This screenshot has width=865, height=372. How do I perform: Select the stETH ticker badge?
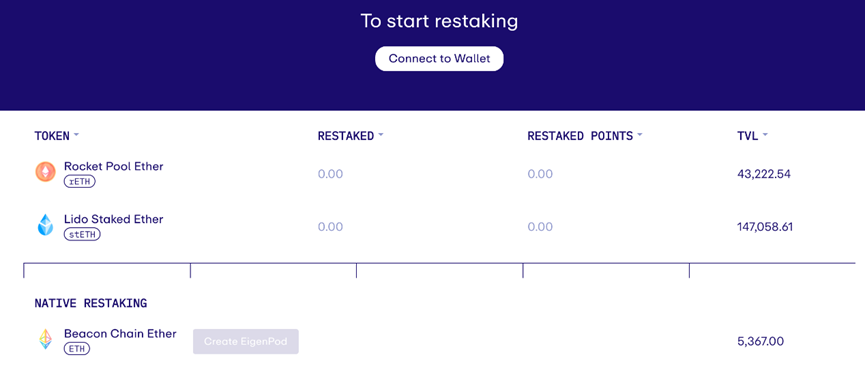(x=82, y=234)
